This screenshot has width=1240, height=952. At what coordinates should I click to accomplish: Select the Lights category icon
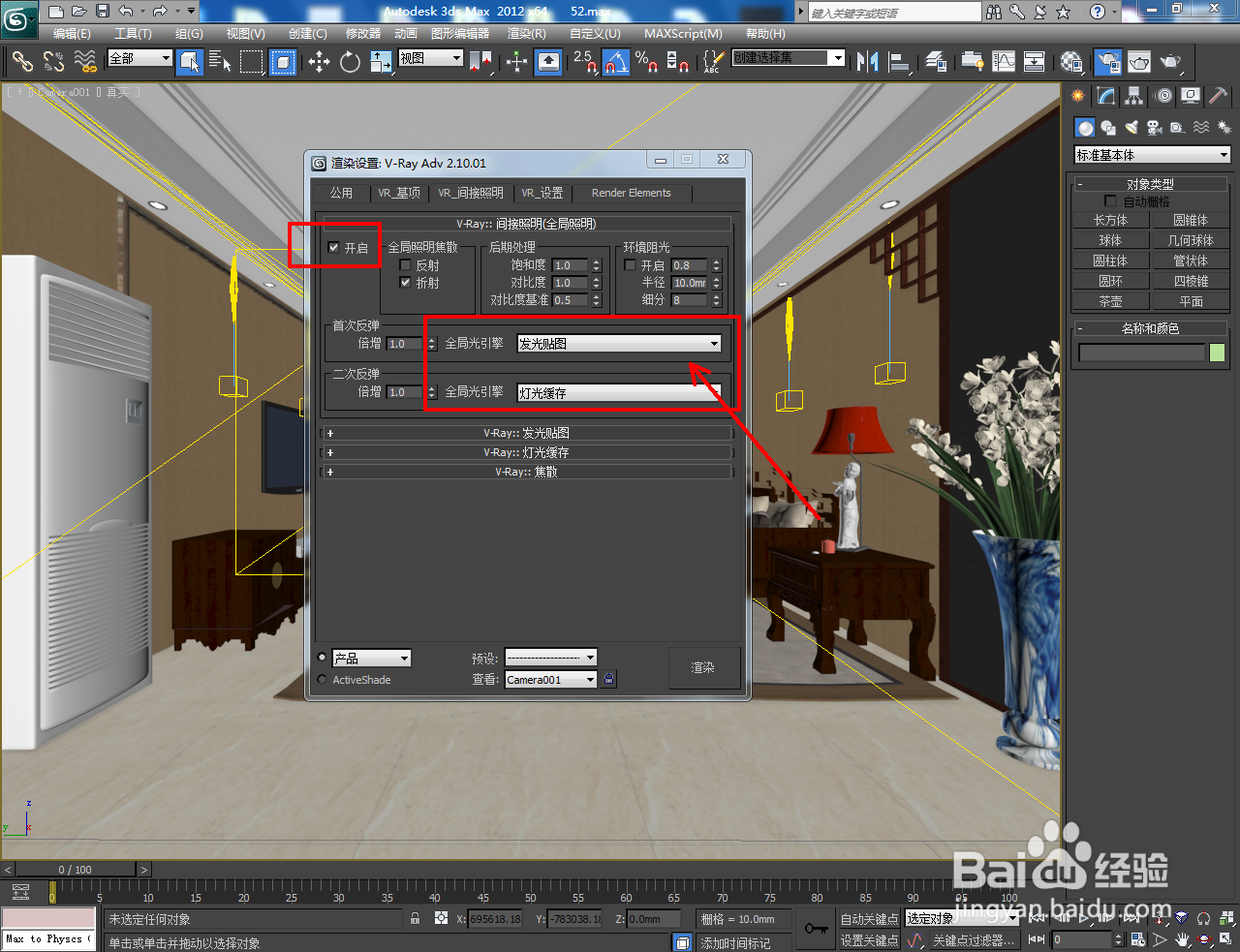(1131, 128)
